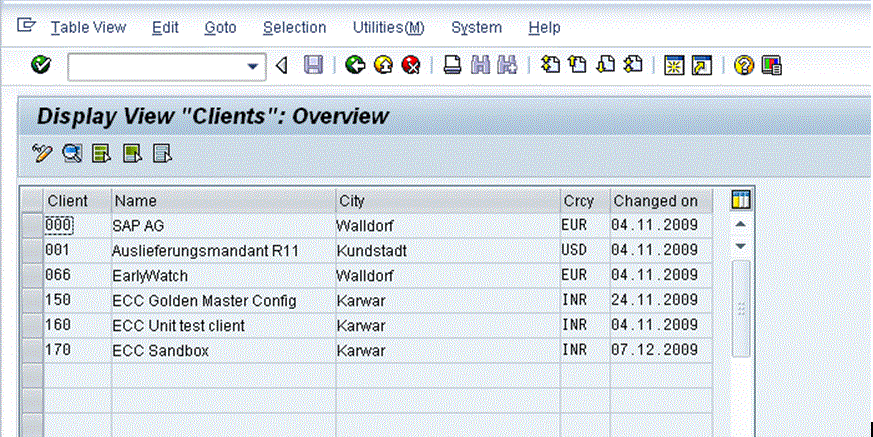Collapse command field using the triangle arrow
Screen dimensions: 873x437
282,66
